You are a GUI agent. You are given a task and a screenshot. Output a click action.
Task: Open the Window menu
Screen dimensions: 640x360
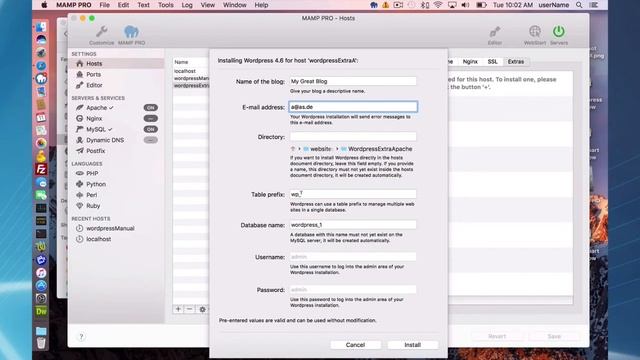(235, 5)
